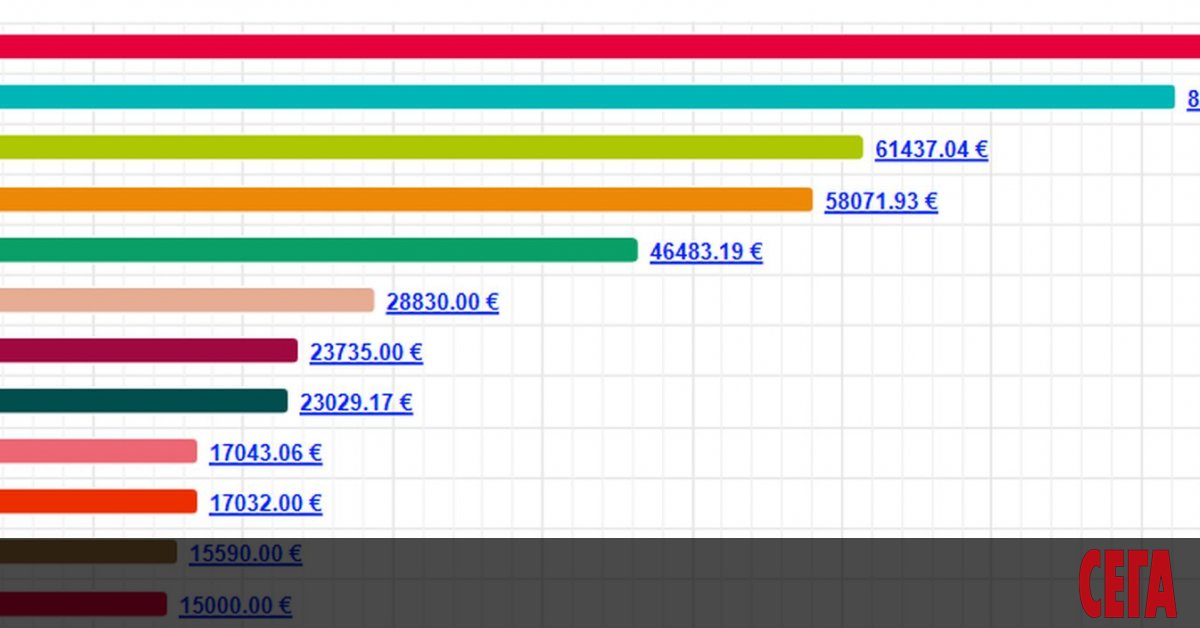Select the teal bar in the chart
The height and width of the screenshot is (628, 1200).
click(586, 97)
